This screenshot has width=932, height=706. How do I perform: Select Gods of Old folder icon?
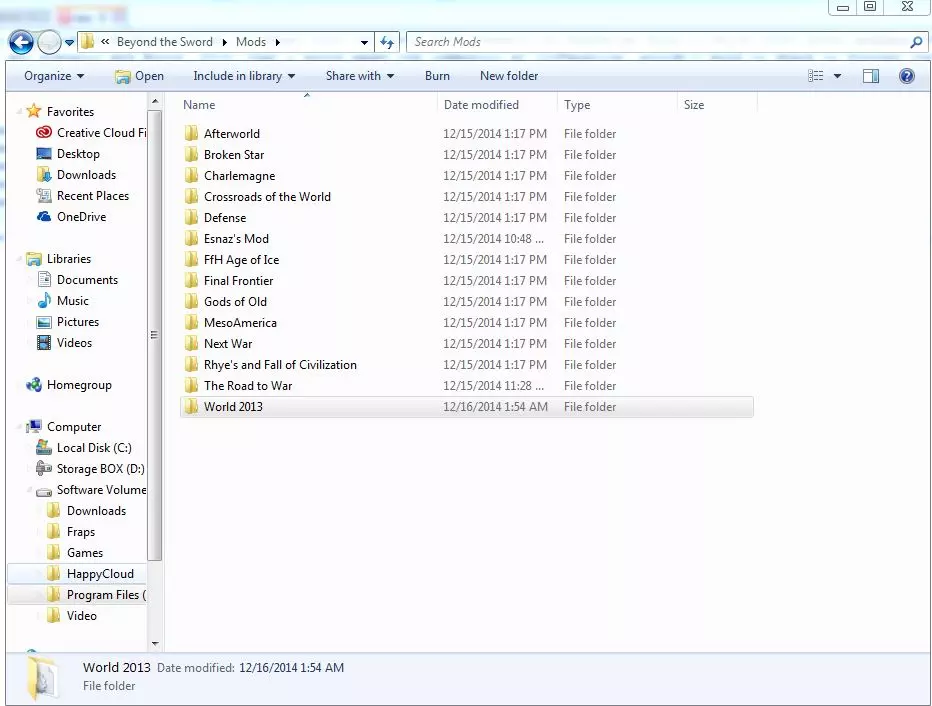[191, 302]
